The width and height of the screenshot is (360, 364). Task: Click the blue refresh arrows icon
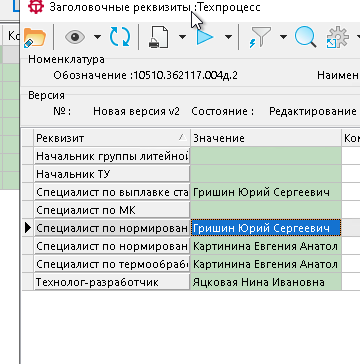pos(120,36)
